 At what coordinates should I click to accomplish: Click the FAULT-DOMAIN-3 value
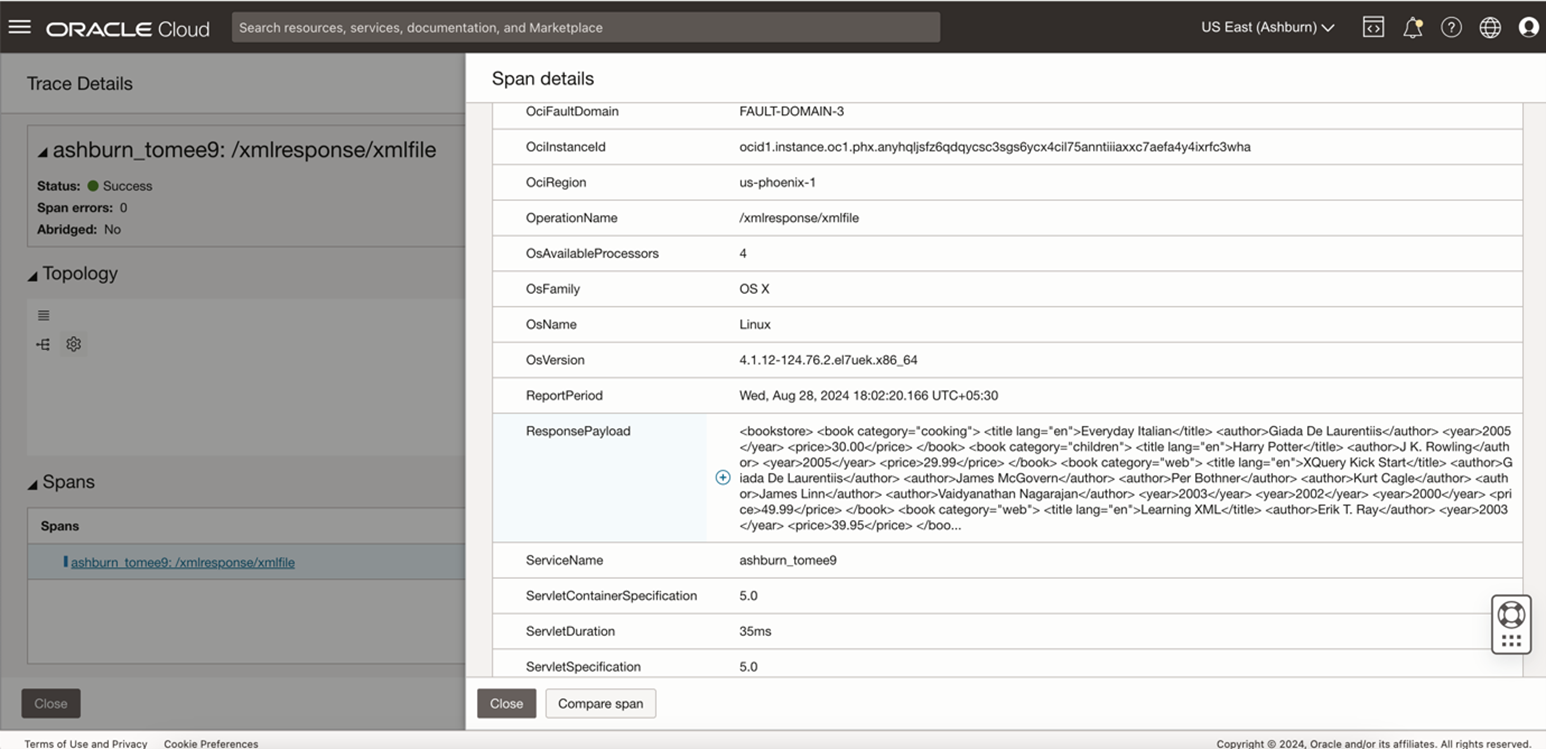pos(792,111)
